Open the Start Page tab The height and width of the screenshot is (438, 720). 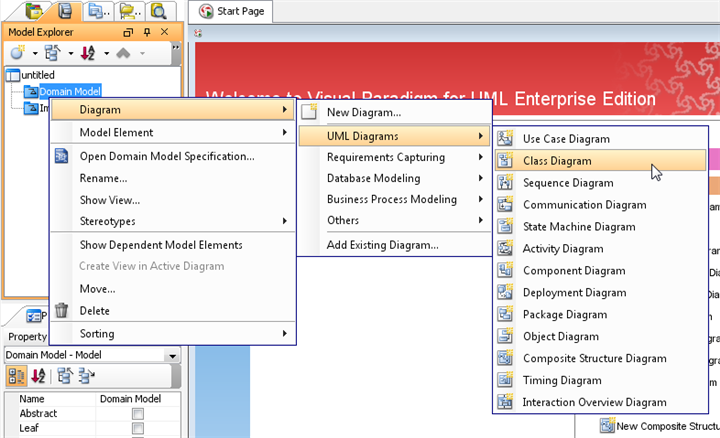(231, 11)
